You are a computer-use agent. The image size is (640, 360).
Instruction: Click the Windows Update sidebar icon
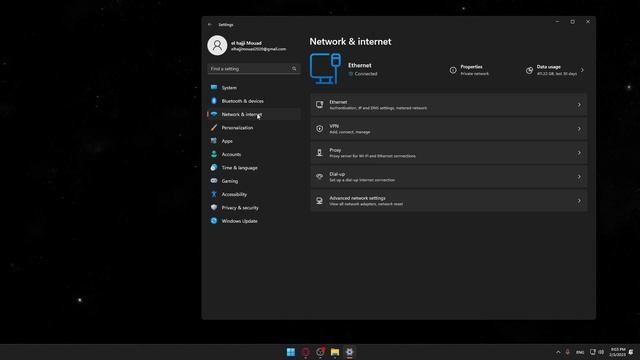coord(214,221)
